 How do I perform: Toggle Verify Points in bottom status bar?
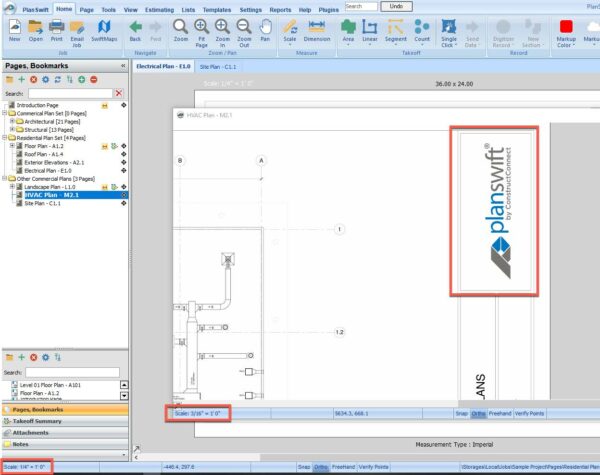[373, 467]
